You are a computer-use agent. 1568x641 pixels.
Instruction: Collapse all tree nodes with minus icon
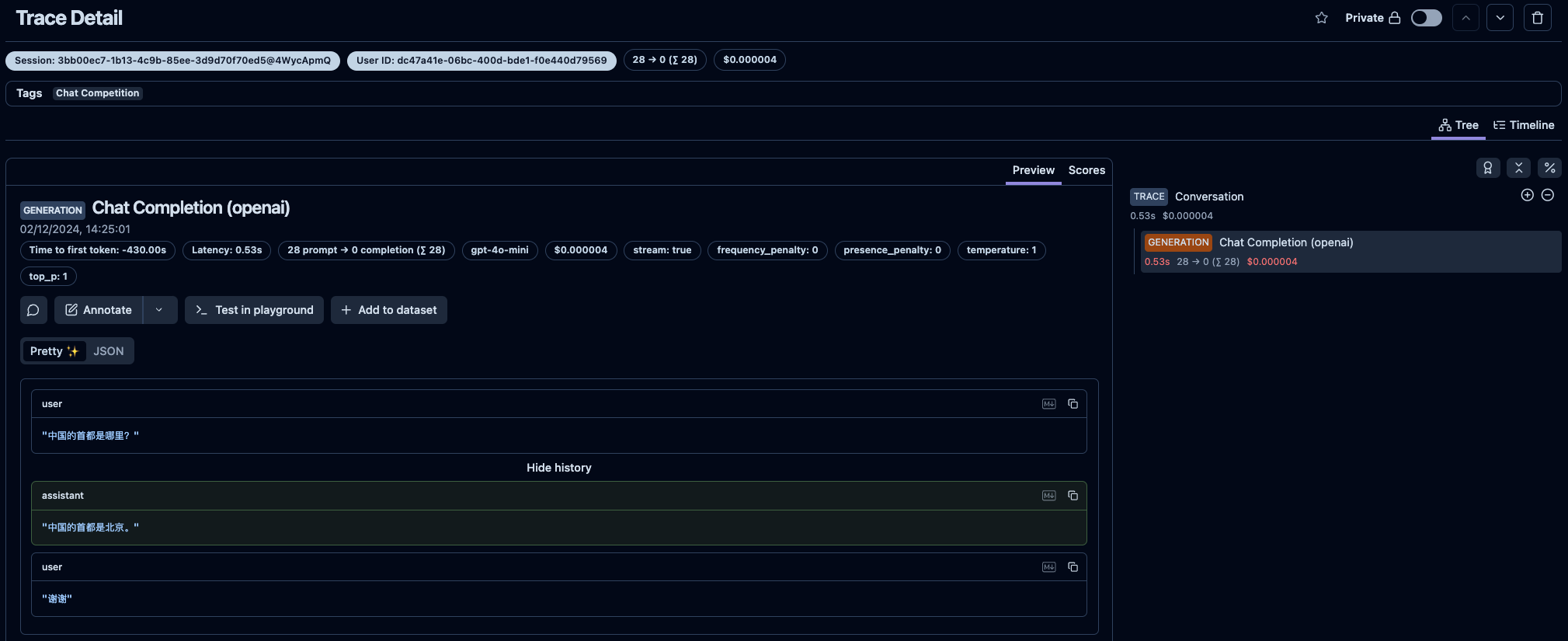(1547, 196)
